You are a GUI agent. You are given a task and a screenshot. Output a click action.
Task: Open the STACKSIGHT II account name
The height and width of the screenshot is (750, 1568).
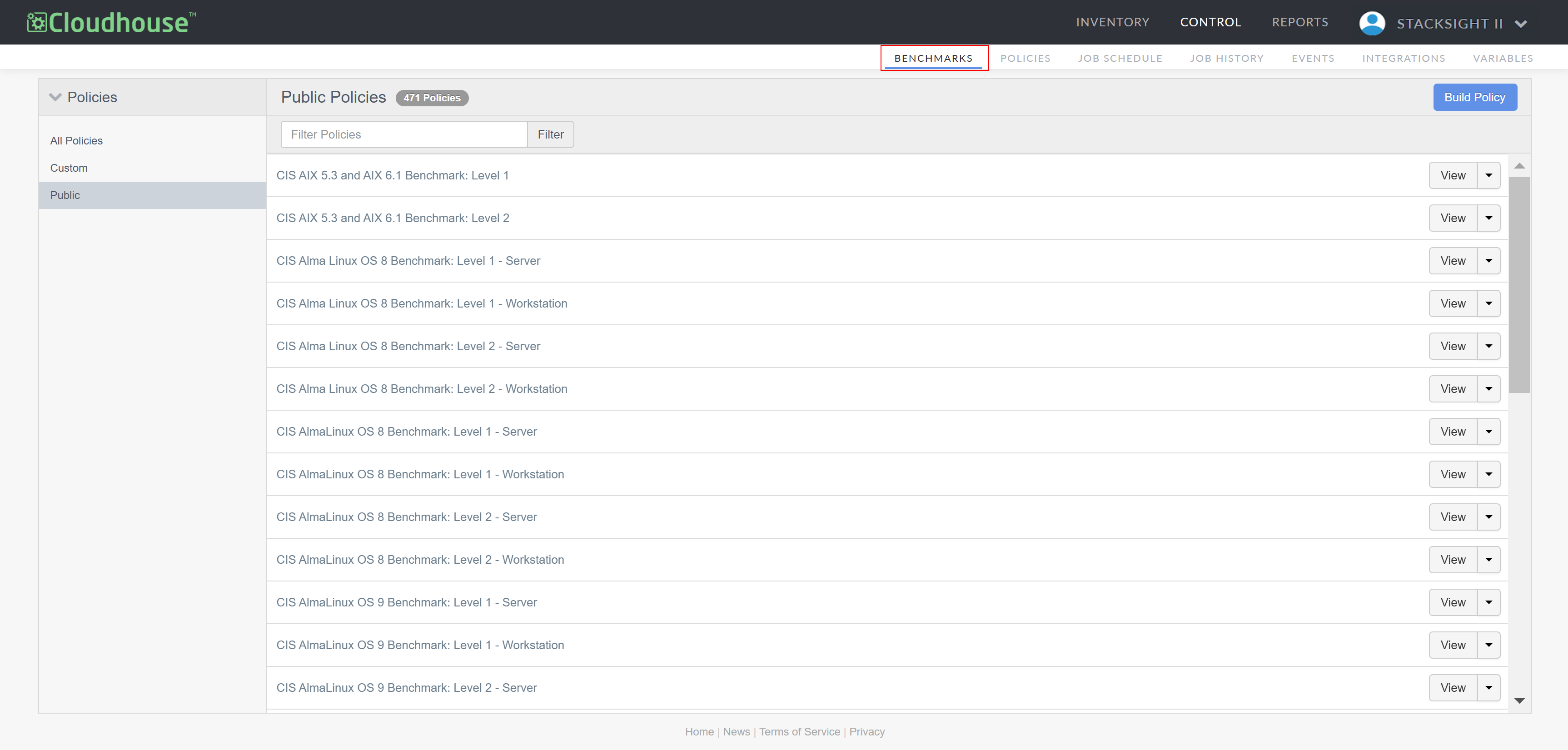click(1449, 24)
